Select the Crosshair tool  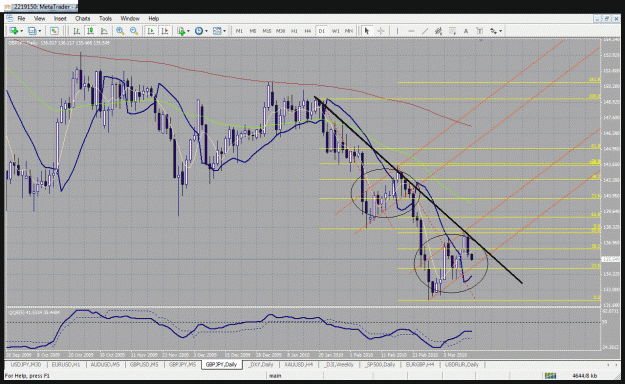click(x=381, y=31)
